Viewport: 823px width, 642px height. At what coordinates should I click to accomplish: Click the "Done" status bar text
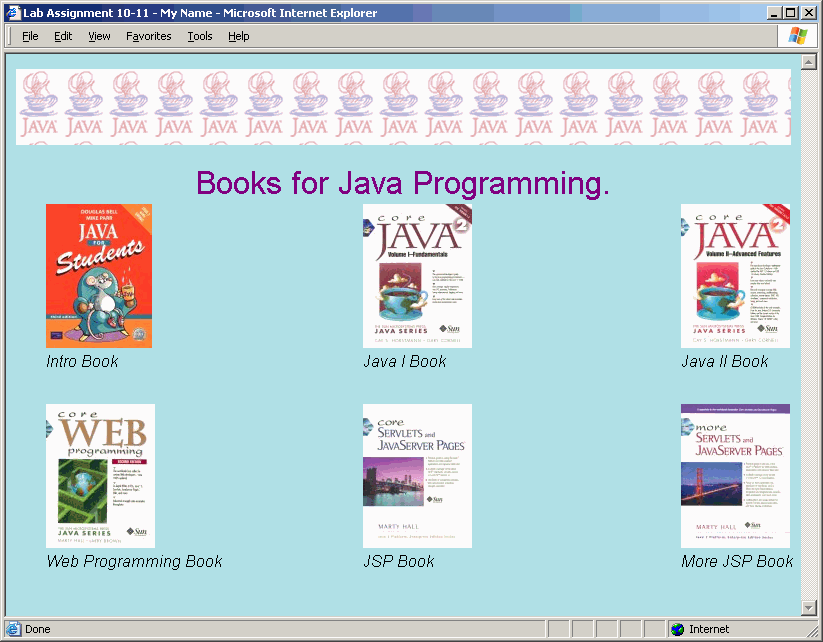click(38, 629)
